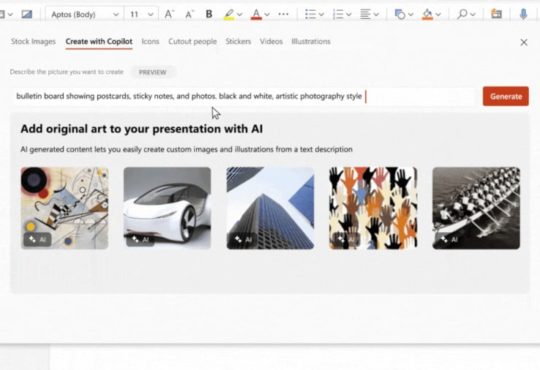Open the Find search tool
This screenshot has height=370, width=540.
pyautogui.click(x=462, y=14)
